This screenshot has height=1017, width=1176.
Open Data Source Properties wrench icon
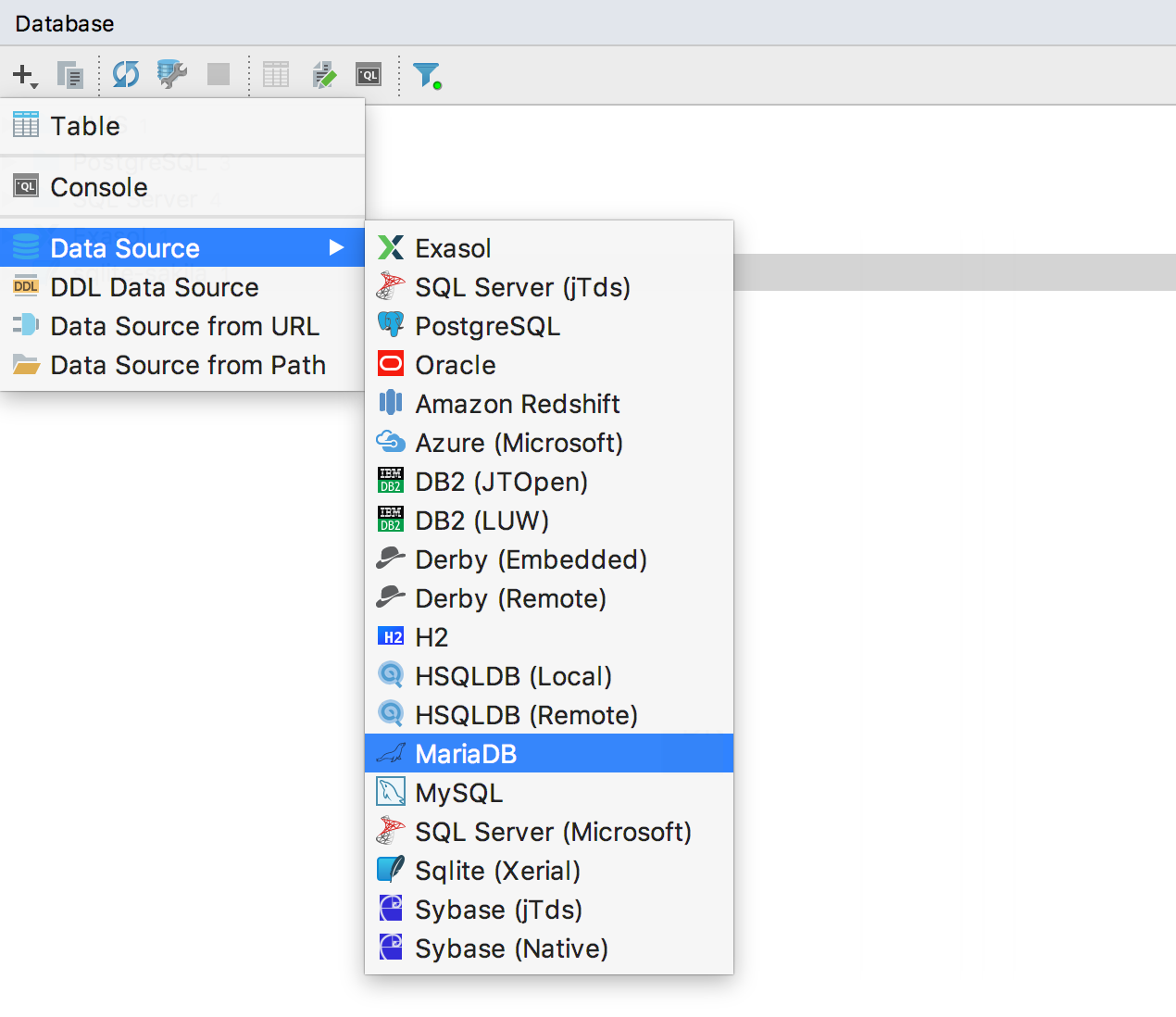tap(172, 74)
